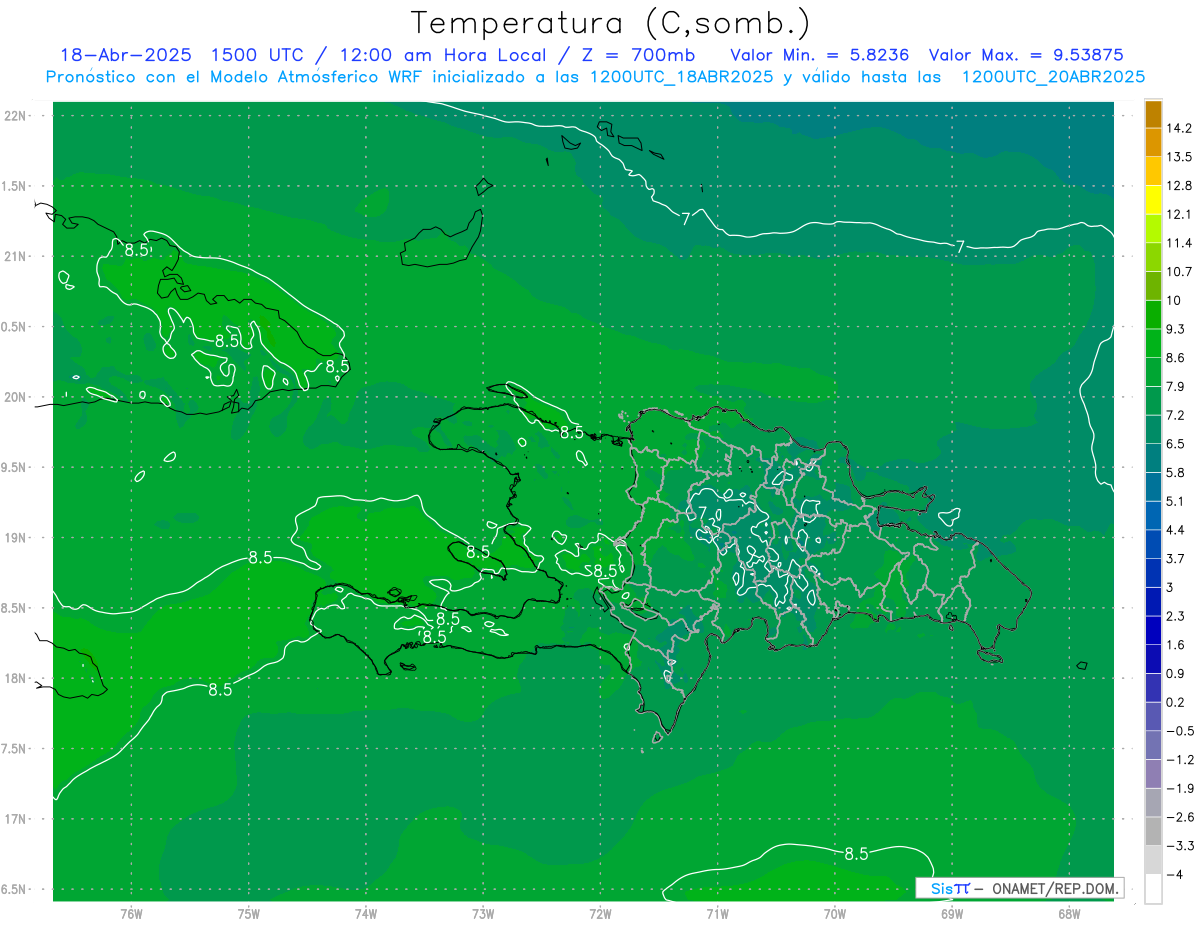The width and height of the screenshot is (1200, 927).
Task: Click the "2.3" color scale label
Action: (1176, 616)
